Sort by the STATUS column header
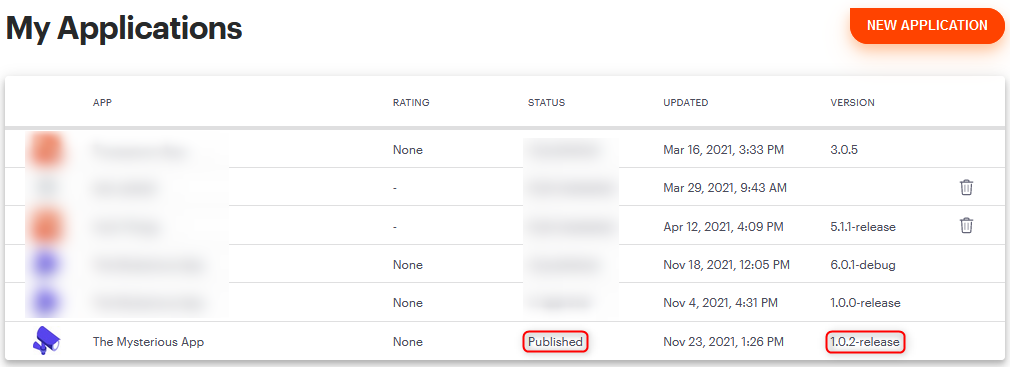The height and width of the screenshot is (367, 1010). tap(546, 102)
